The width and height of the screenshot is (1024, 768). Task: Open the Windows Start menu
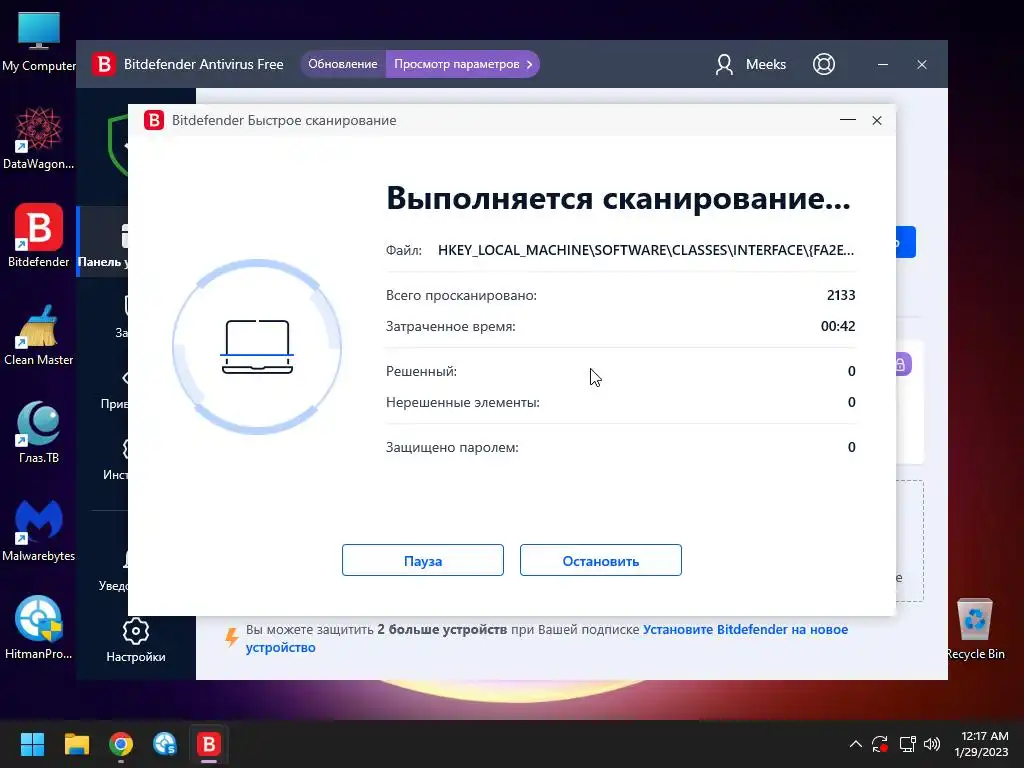[x=32, y=744]
